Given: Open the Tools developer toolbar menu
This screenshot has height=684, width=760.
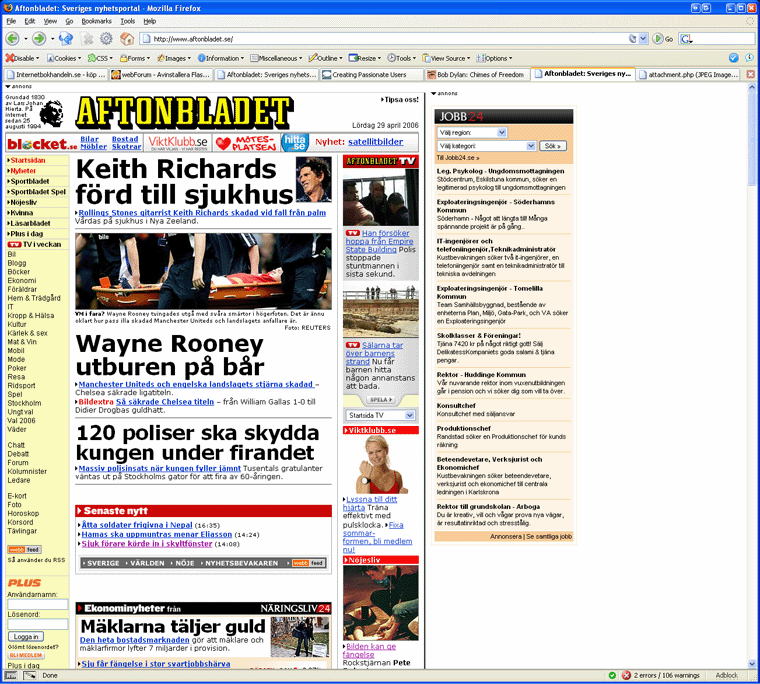Looking at the screenshot, I should coord(401,58).
